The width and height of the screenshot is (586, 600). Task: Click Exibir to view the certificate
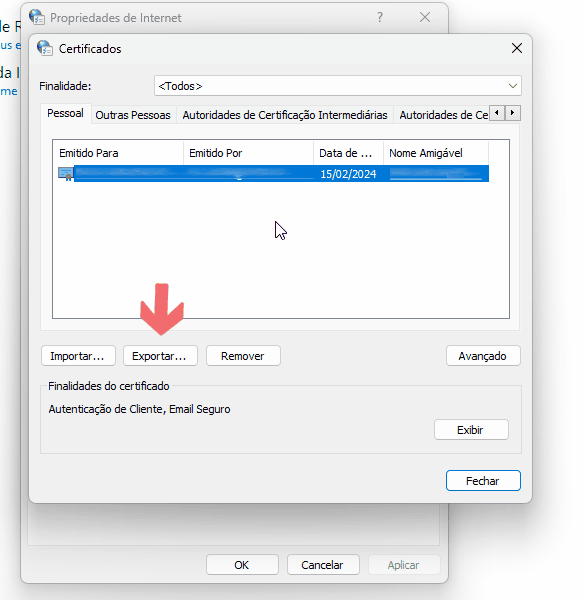pyautogui.click(x=471, y=430)
